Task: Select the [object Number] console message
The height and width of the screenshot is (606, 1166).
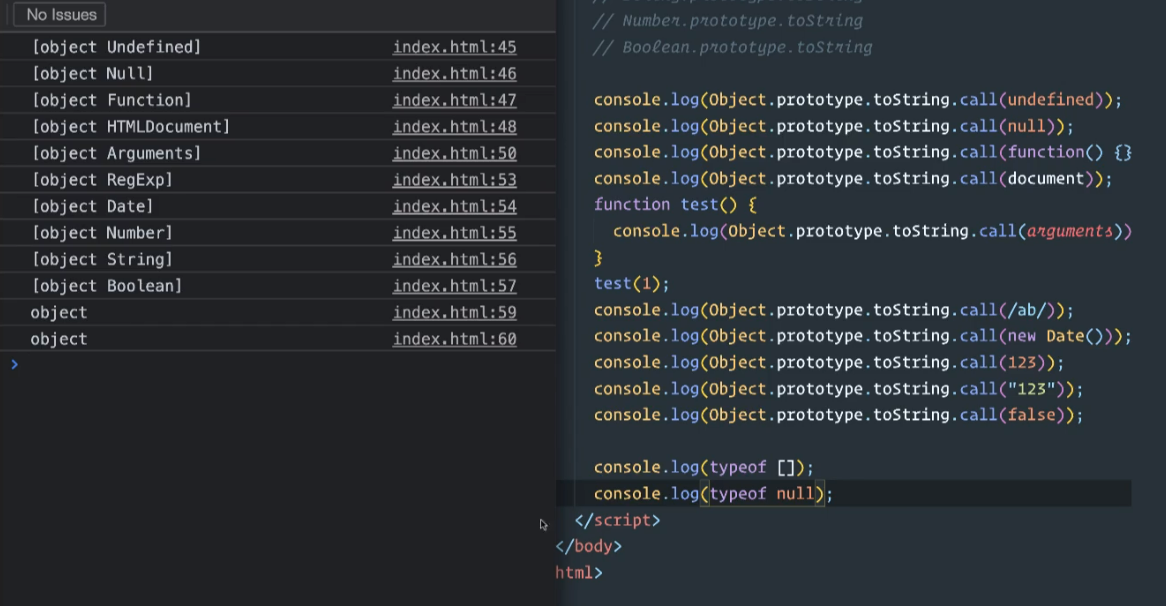Action: pos(103,233)
